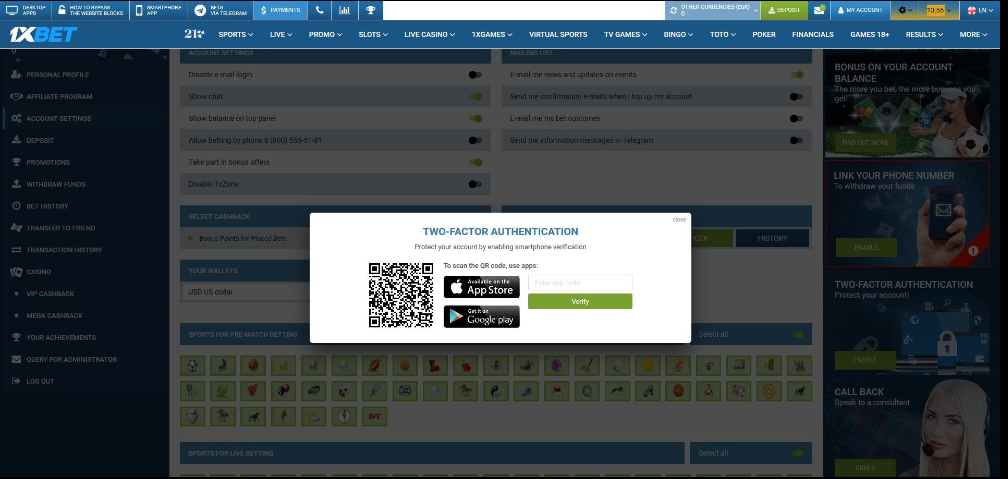Toggle Select all for pre-match sports
Screen dimensions: 1008x479
pos(797,334)
